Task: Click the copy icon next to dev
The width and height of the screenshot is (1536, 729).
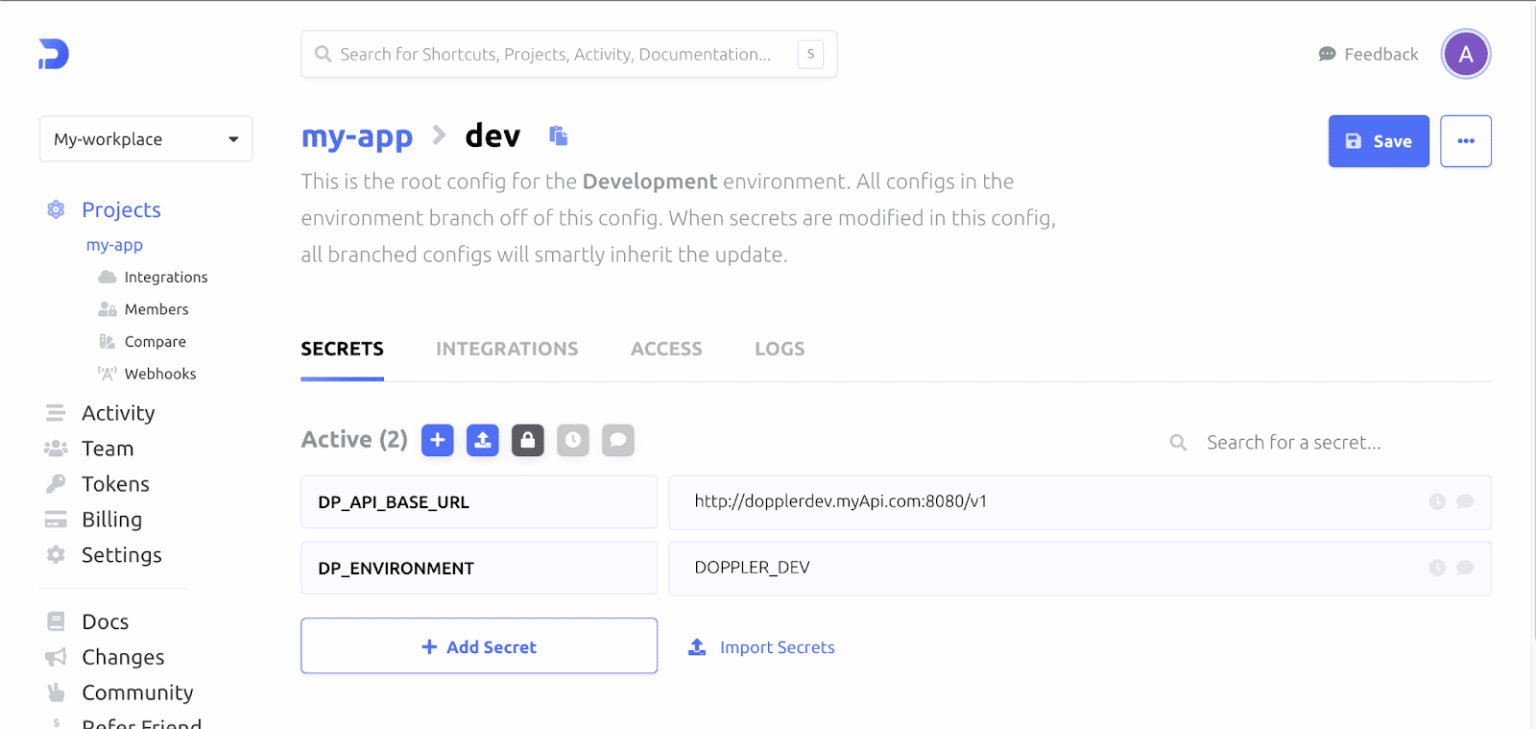Action: pos(558,136)
